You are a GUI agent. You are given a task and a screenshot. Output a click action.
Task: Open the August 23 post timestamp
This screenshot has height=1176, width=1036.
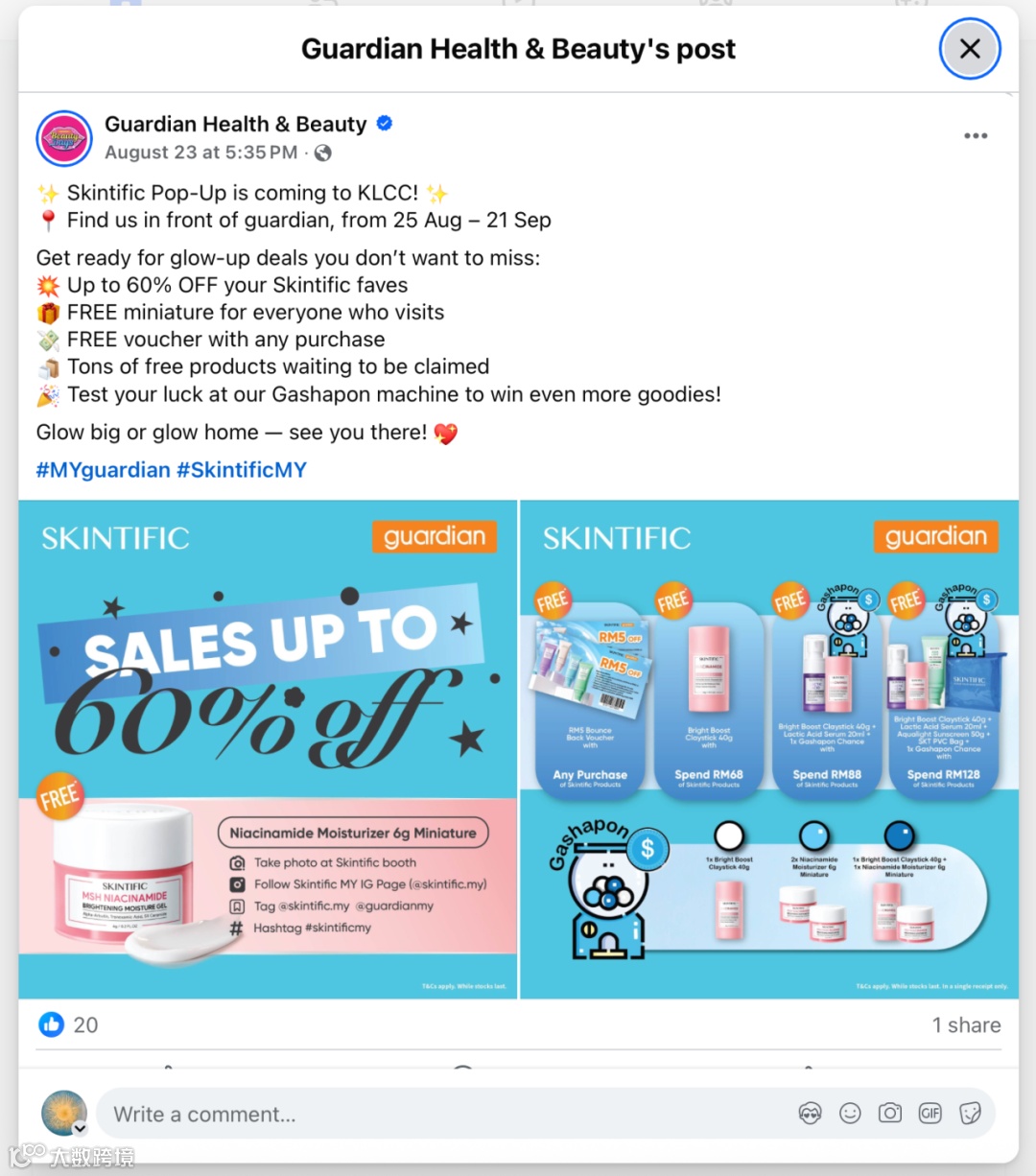(x=200, y=153)
